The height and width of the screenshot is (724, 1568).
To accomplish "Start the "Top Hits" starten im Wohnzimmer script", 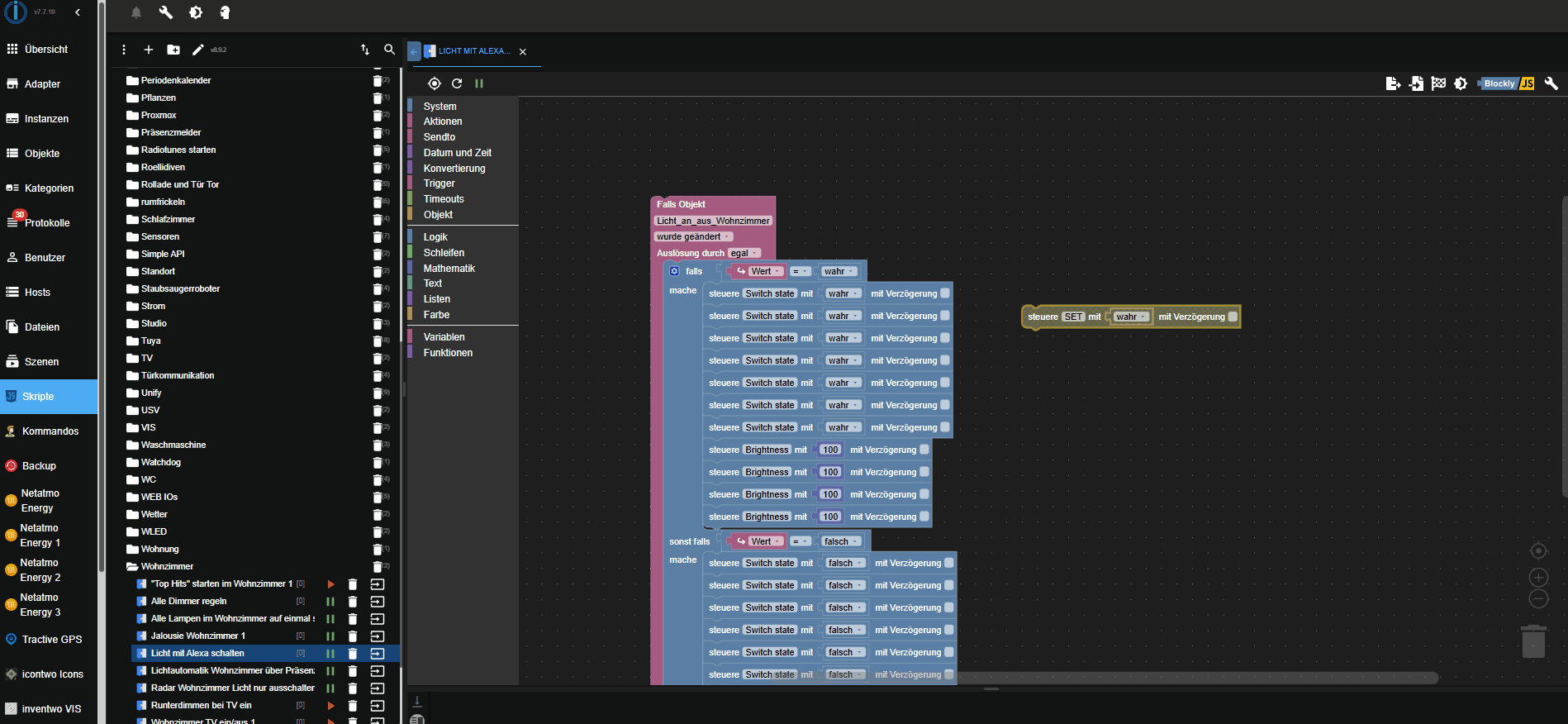I will pos(330,584).
